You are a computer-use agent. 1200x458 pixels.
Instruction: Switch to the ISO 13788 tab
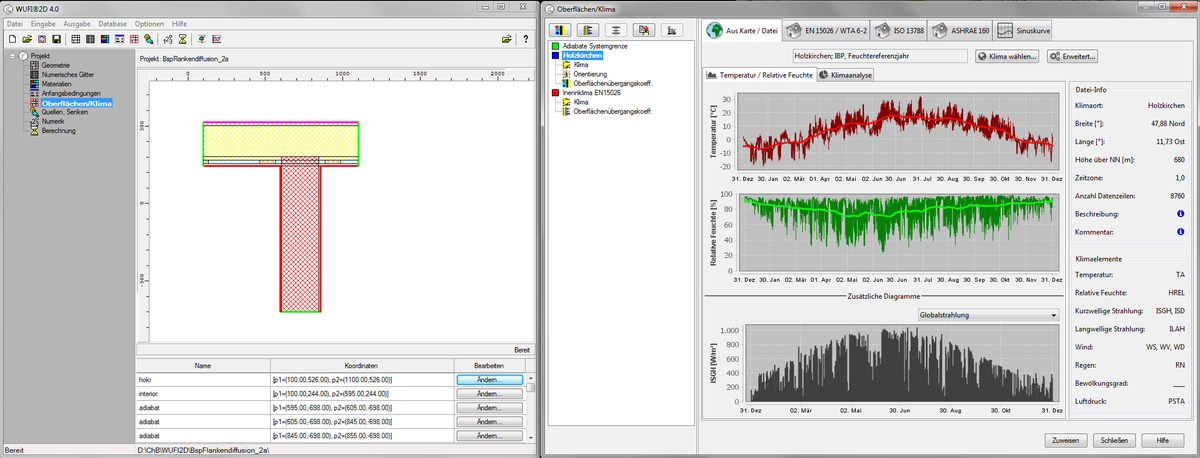899,31
